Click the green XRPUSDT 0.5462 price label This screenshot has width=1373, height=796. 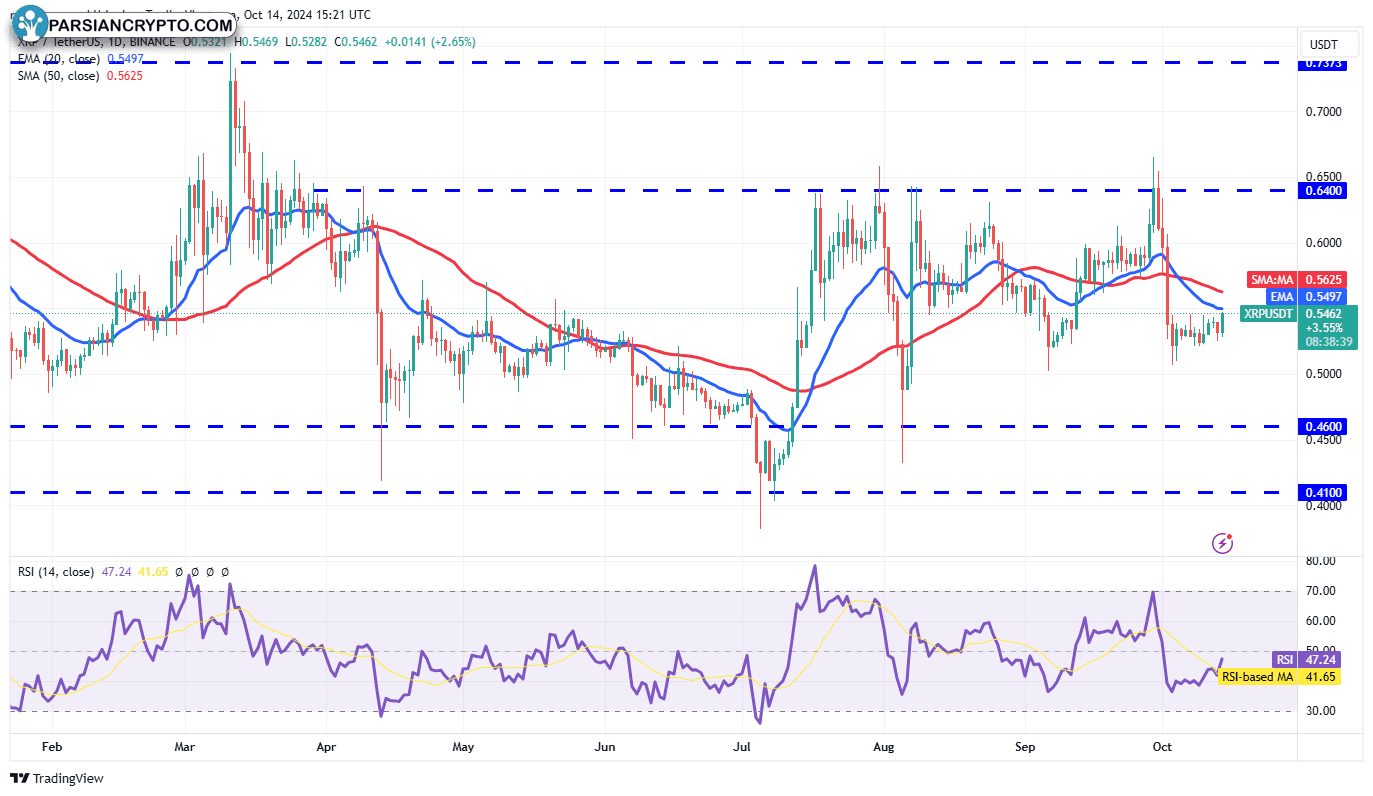1298,313
